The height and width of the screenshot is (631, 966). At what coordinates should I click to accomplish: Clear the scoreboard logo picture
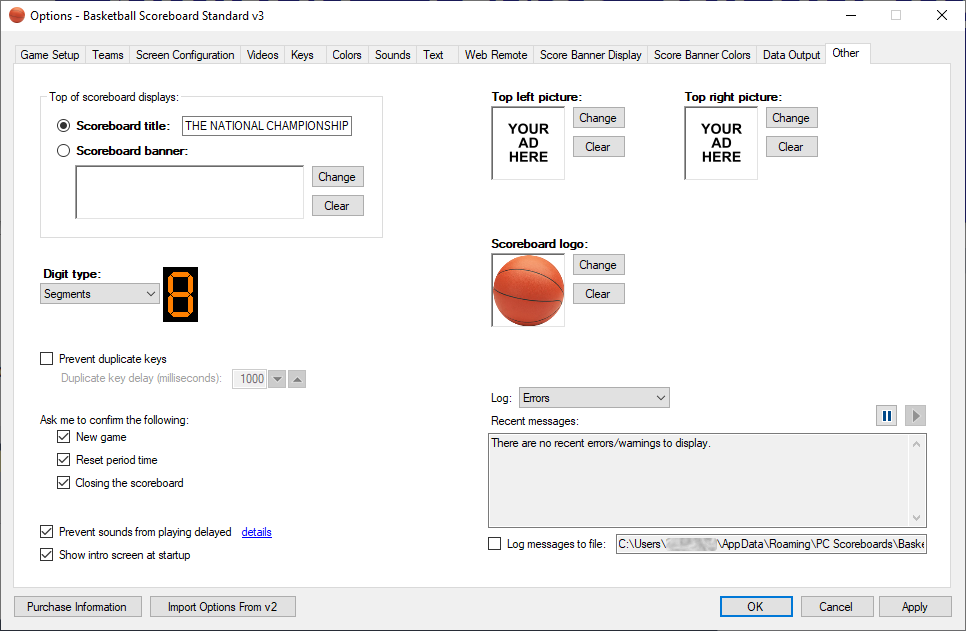coord(598,294)
